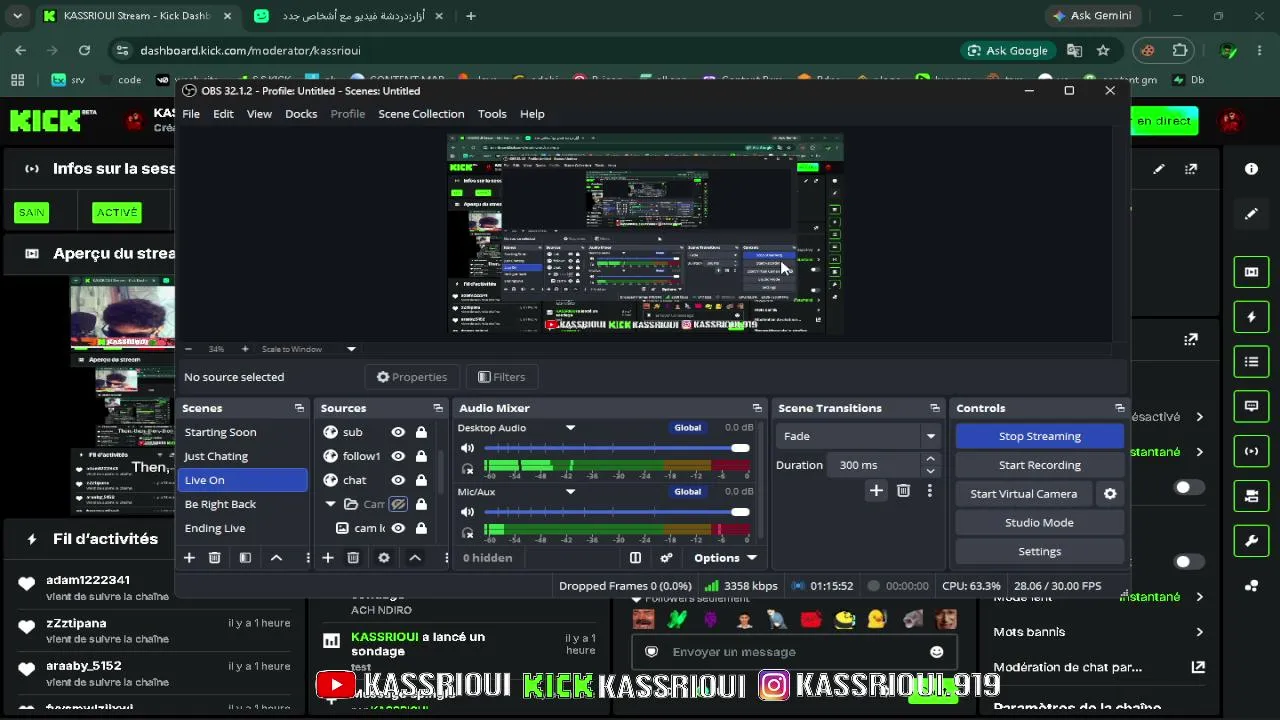
Task: Mute the Mic/Aux speaker icon
Action: click(467, 512)
